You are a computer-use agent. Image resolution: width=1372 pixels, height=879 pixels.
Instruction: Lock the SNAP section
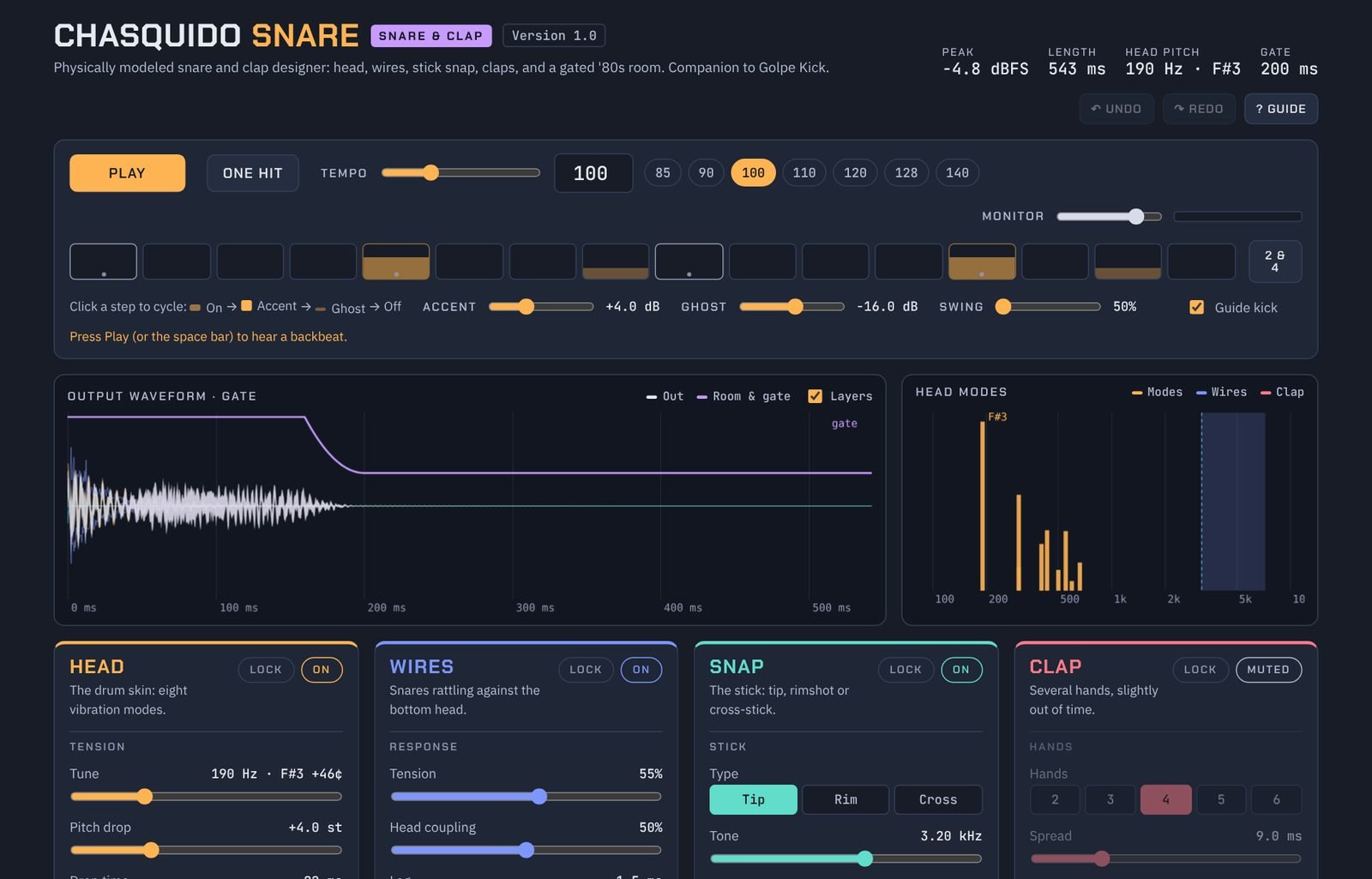[x=906, y=670]
